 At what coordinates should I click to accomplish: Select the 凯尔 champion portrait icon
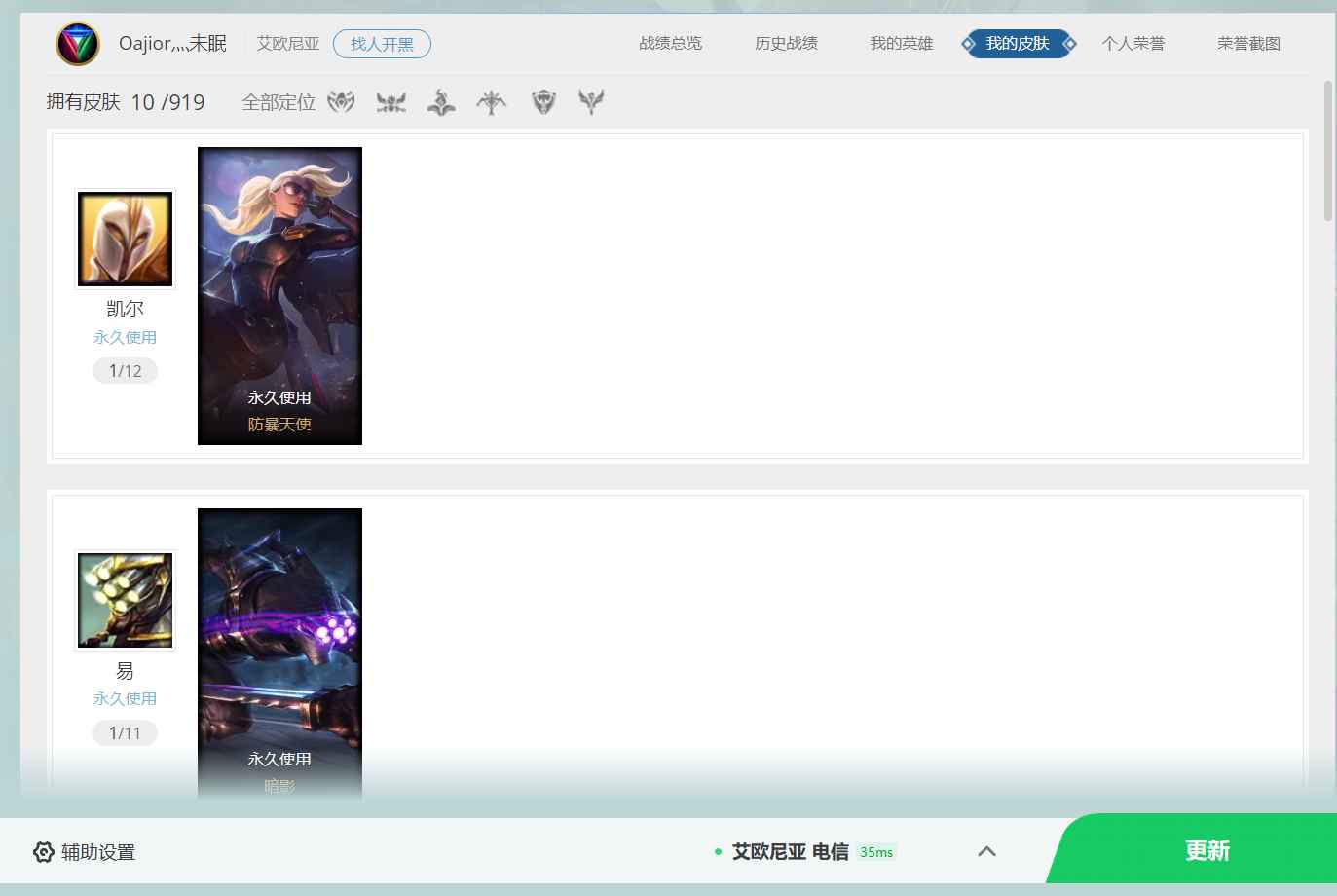click(126, 240)
